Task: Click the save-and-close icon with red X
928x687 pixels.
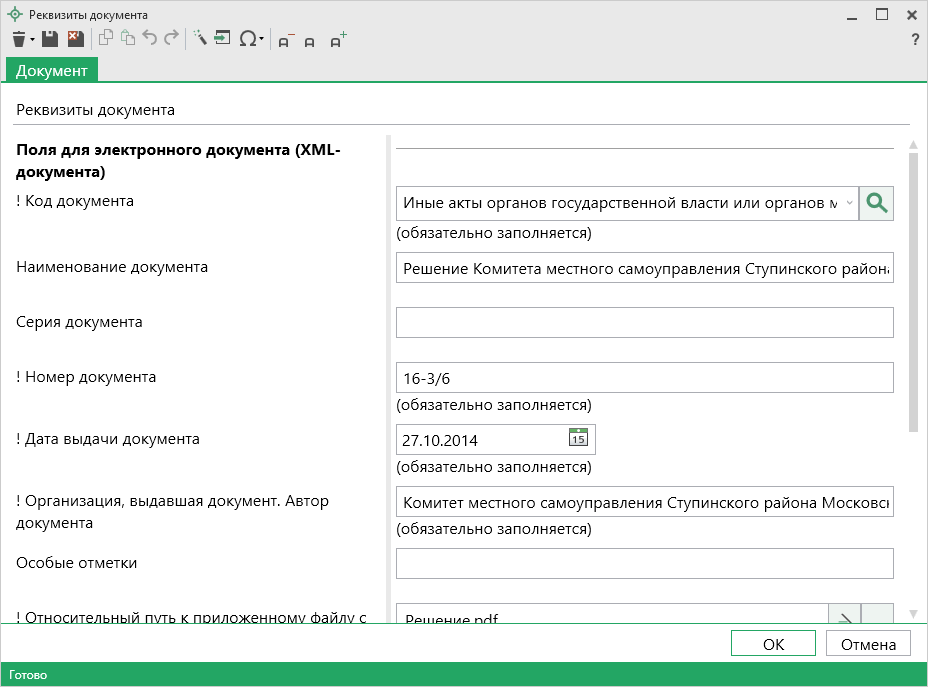Action: tap(75, 39)
